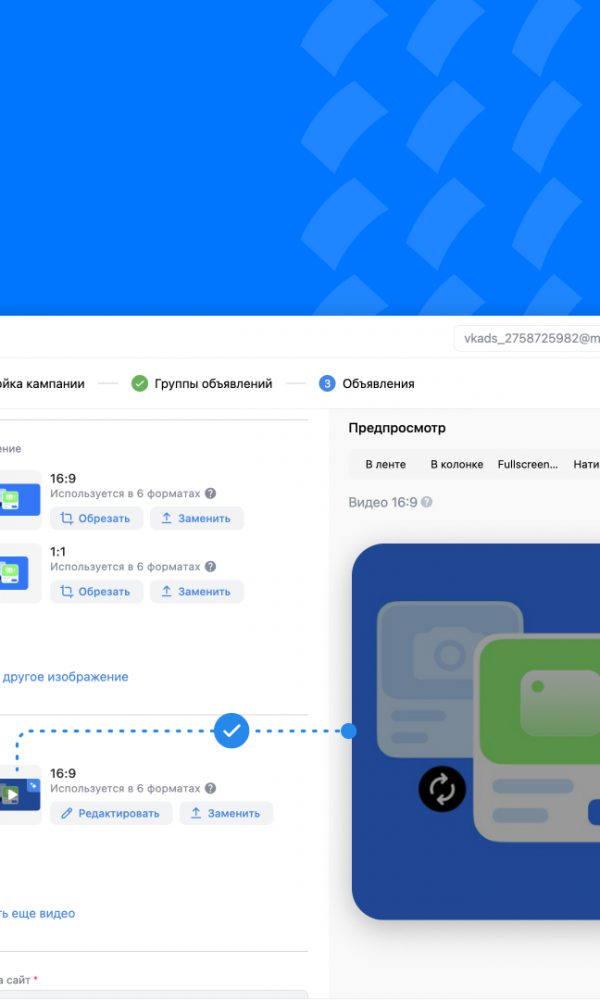Click the green check icon for Группы объявлений
The image size is (600, 1000).
point(140,383)
